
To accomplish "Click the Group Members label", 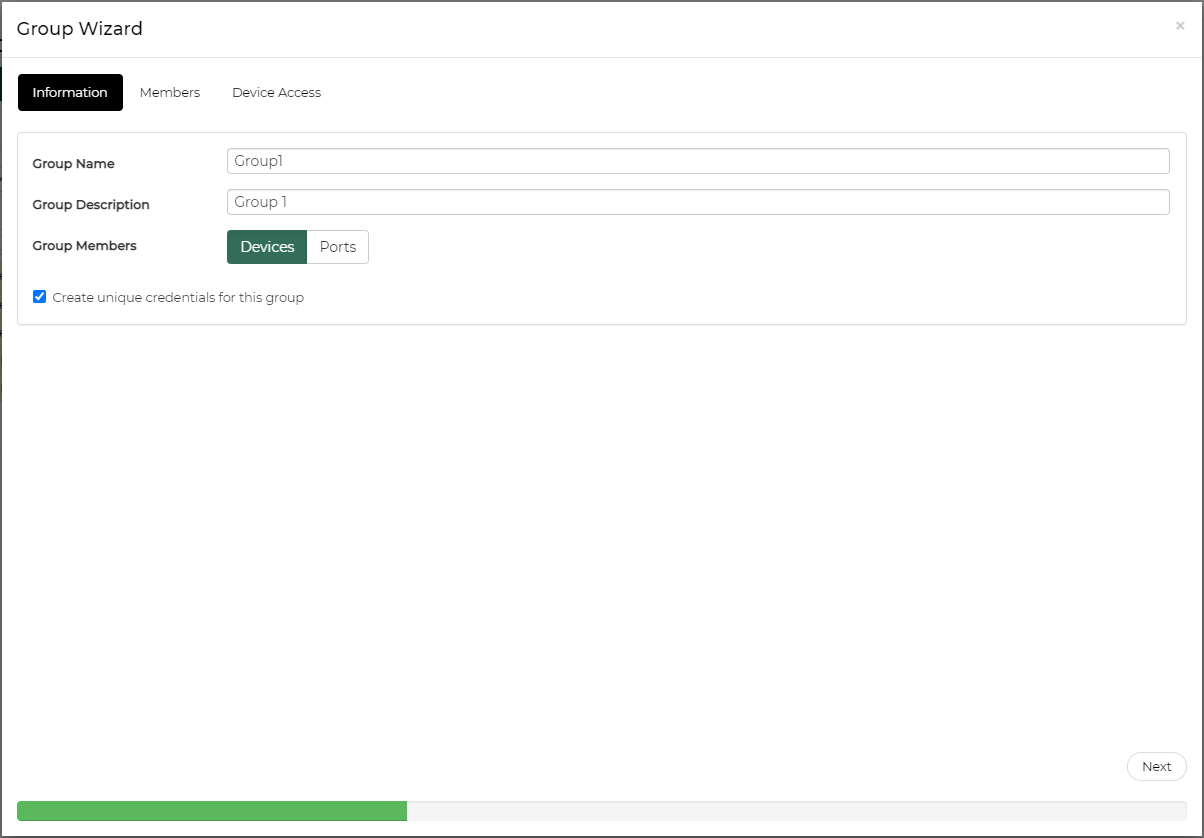I will click(x=84, y=246).
